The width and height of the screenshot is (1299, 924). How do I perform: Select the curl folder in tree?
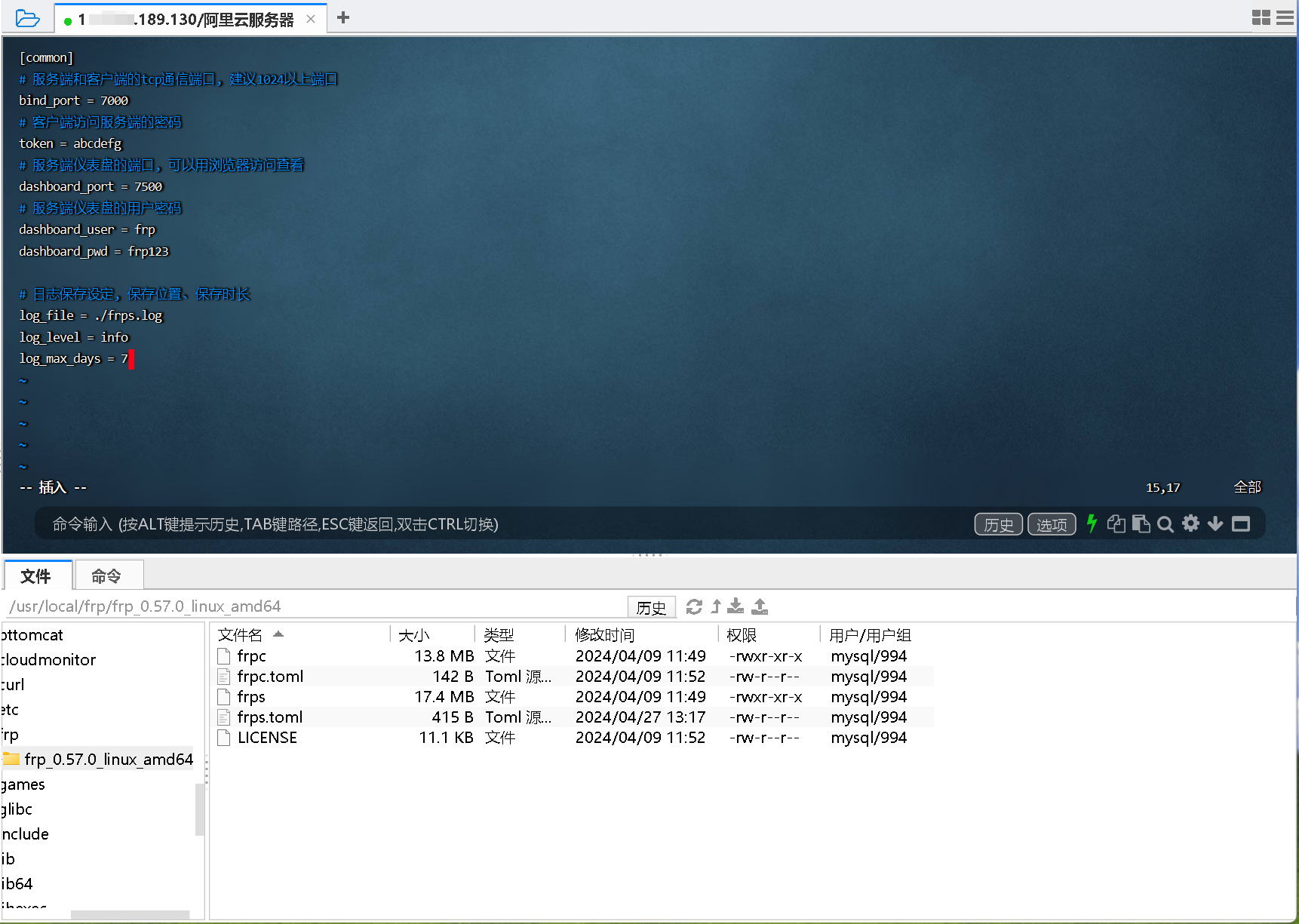12,685
